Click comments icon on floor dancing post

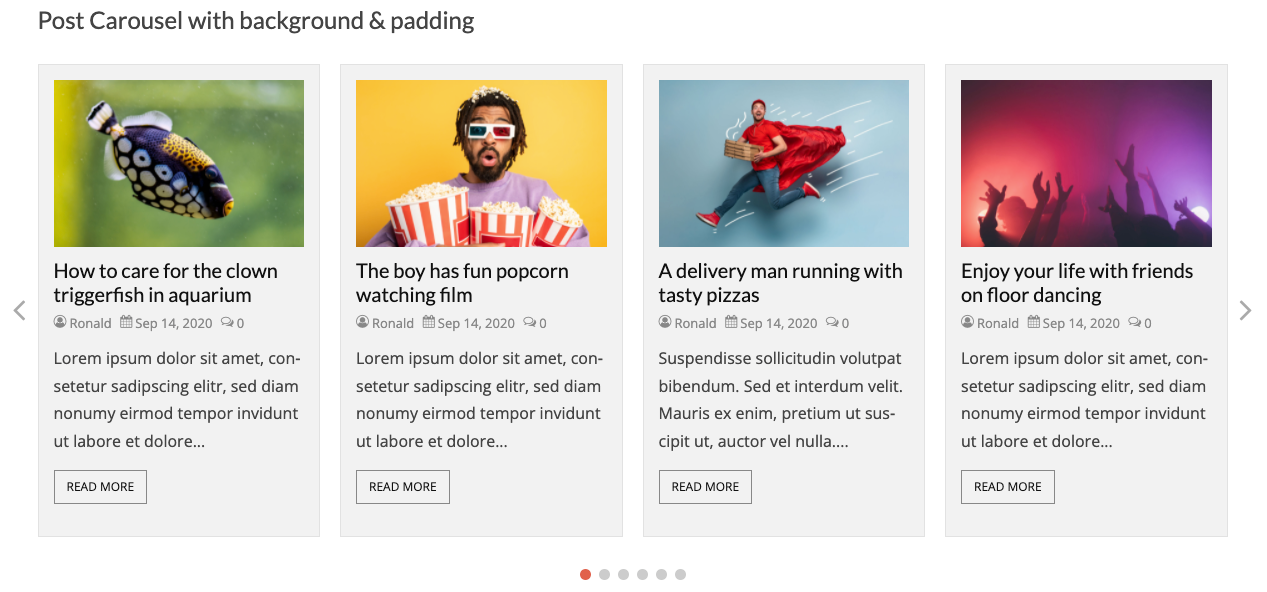pyautogui.click(x=1135, y=322)
